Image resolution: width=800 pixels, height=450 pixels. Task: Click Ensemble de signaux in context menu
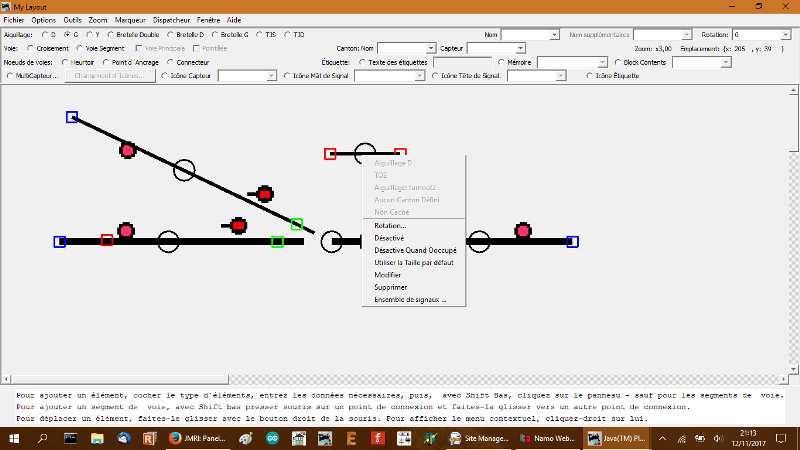coord(410,300)
